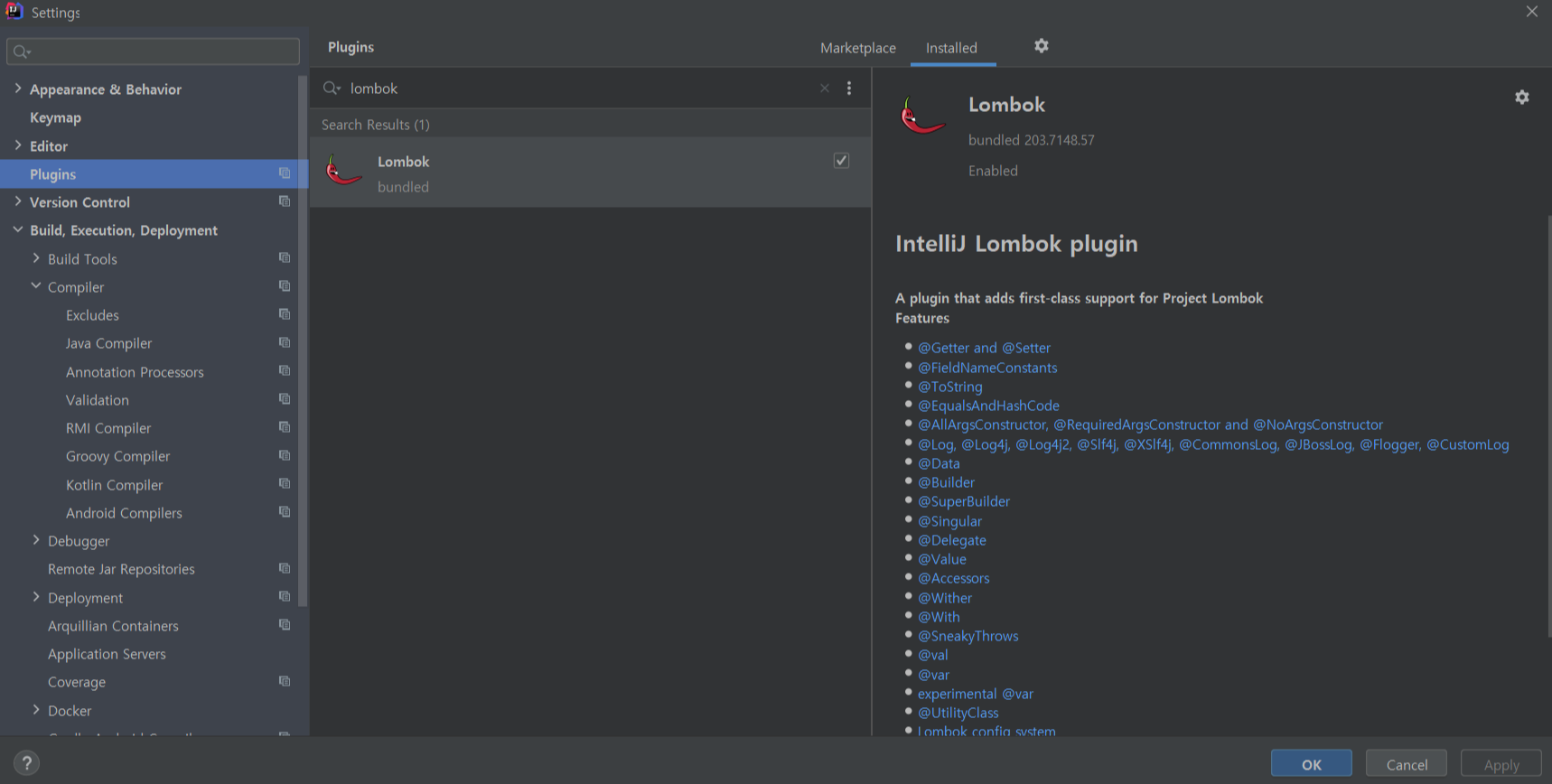Click the Lombok chili icon in results
The height and width of the screenshot is (784, 1552).
(343, 170)
